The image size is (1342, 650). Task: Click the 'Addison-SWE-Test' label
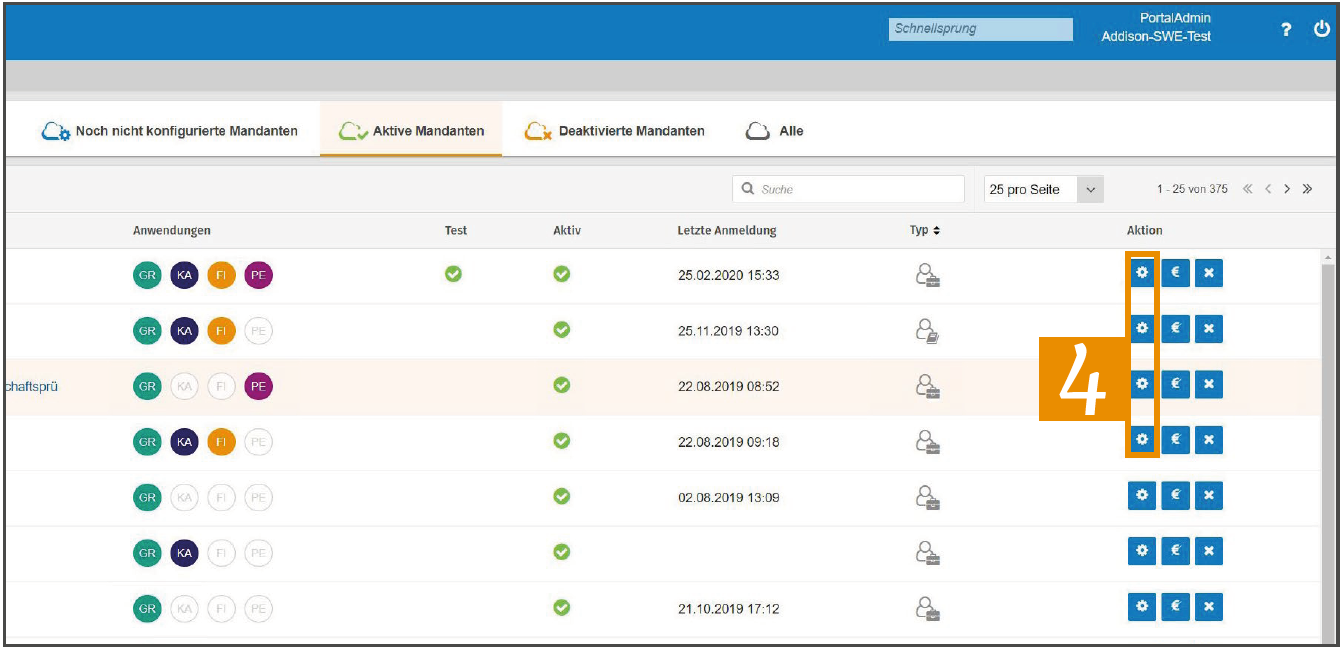1156,37
